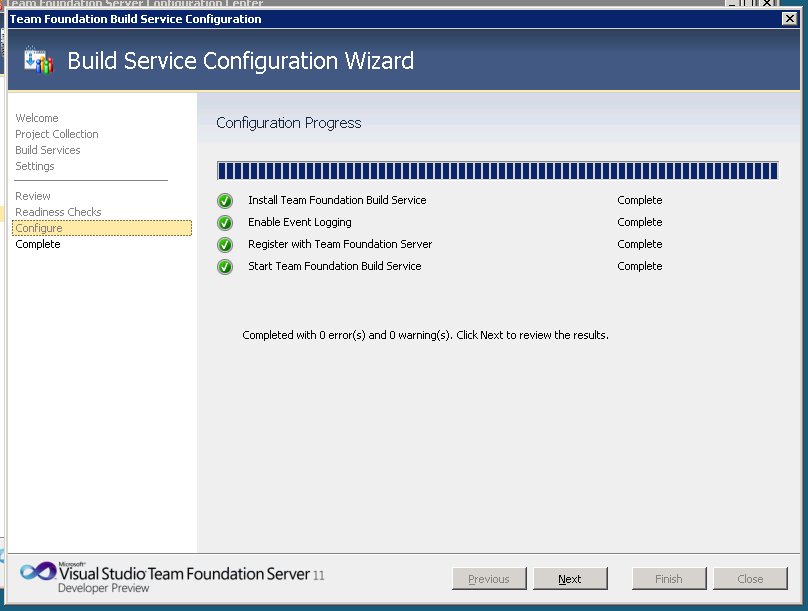Click green checkmark next to Enable Event Logging
808x611 pixels.
[225, 223]
